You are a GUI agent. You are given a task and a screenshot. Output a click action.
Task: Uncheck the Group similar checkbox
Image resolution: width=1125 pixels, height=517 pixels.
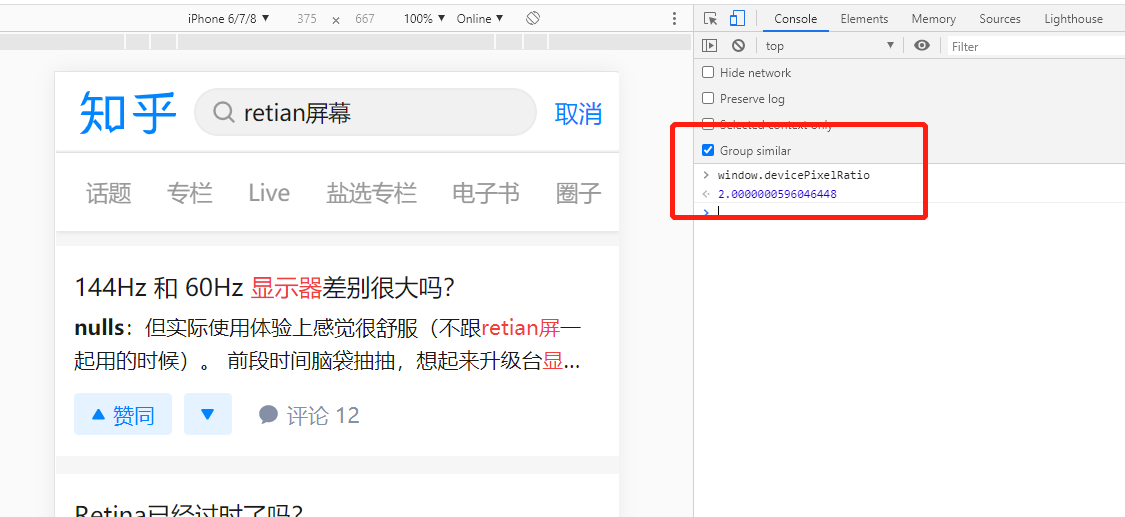(x=708, y=151)
